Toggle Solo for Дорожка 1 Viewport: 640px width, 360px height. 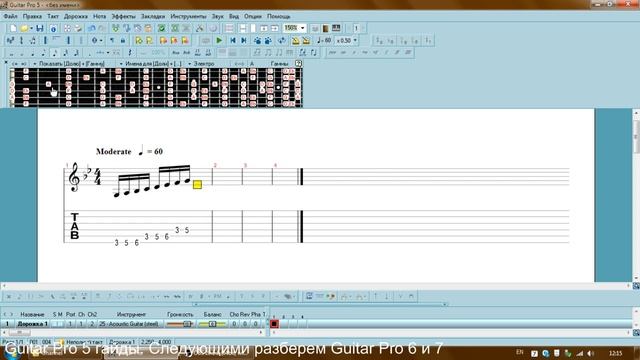(55, 324)
